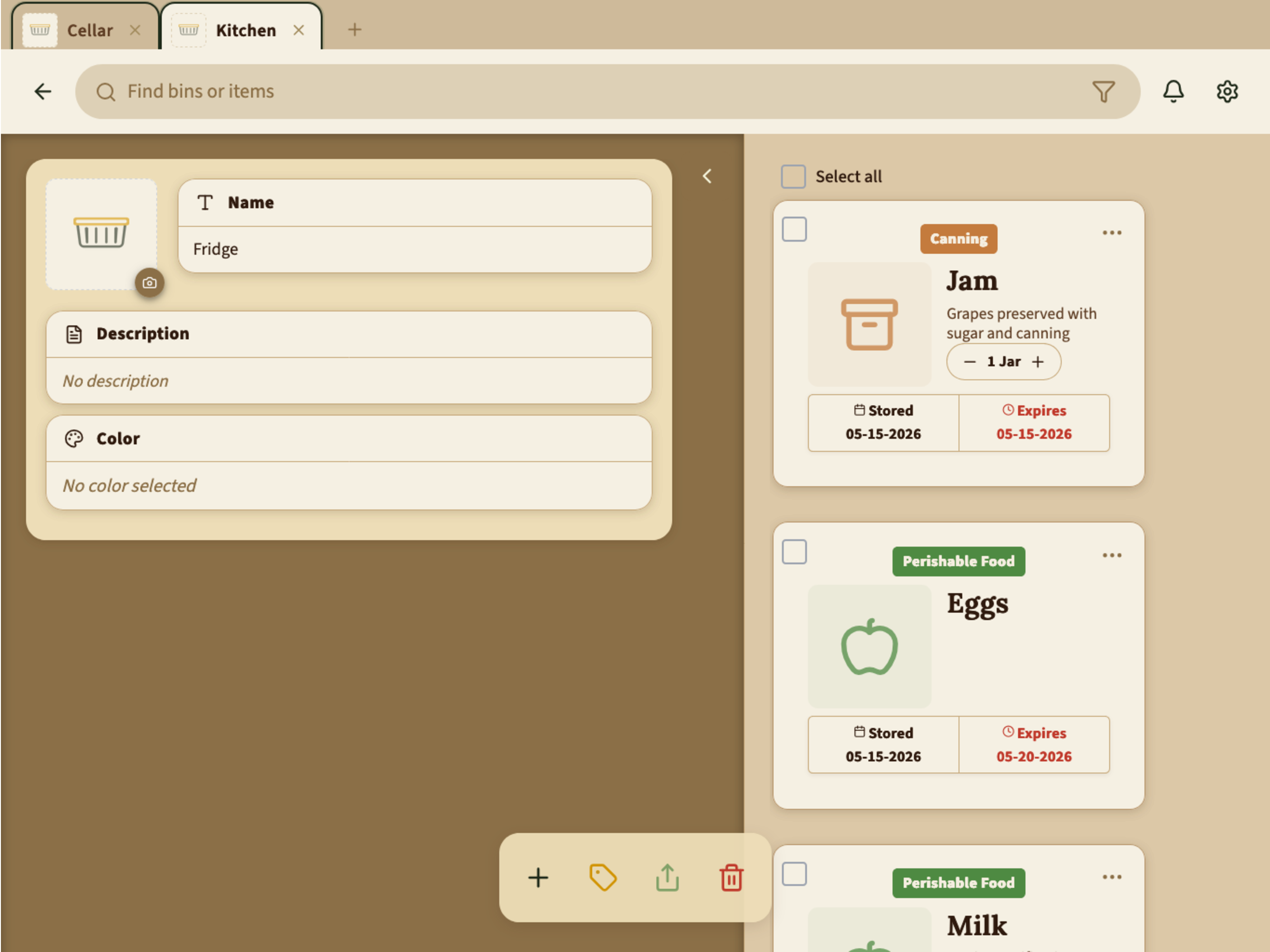Click the Jam description text

click(1021, 323)
